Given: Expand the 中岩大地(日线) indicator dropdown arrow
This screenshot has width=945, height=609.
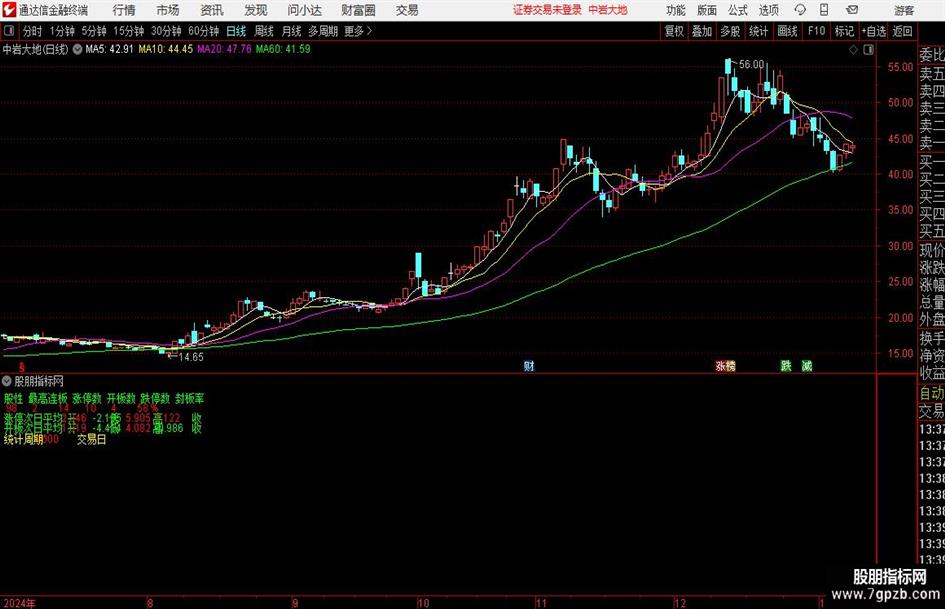Looking at the screenshot, I should (x=77, y=49).
